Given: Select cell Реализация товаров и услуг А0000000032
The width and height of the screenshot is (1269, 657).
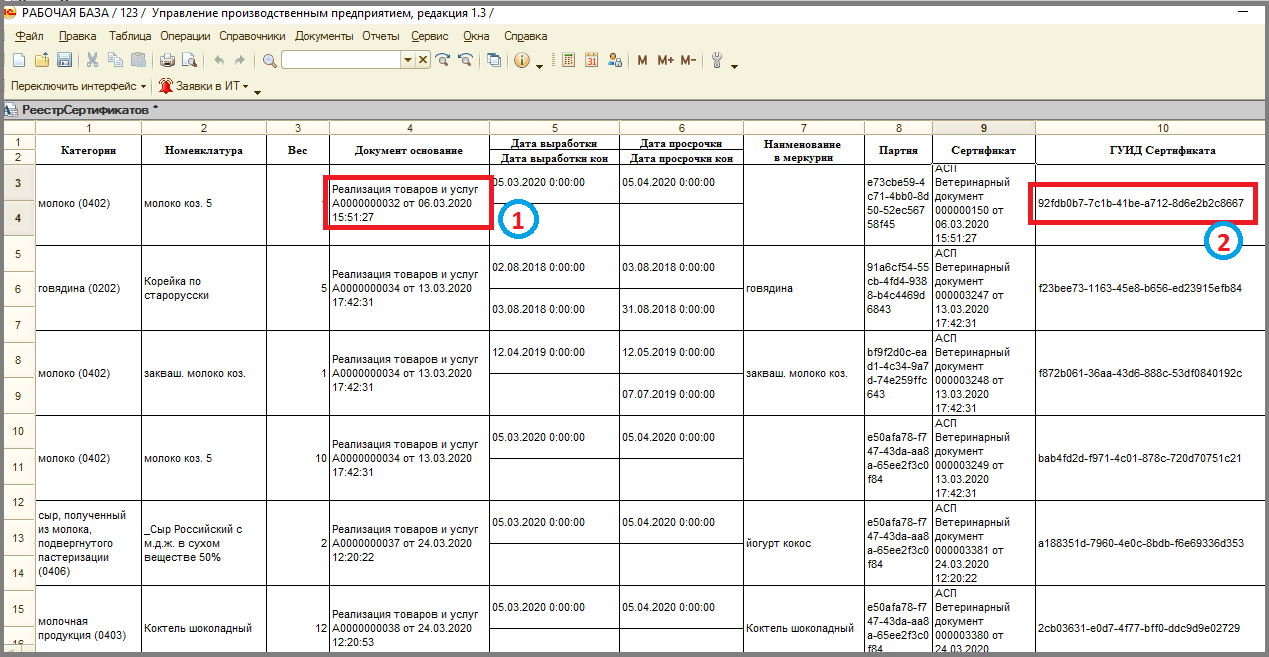Looking at the screenshot, I should click(409, 202).
